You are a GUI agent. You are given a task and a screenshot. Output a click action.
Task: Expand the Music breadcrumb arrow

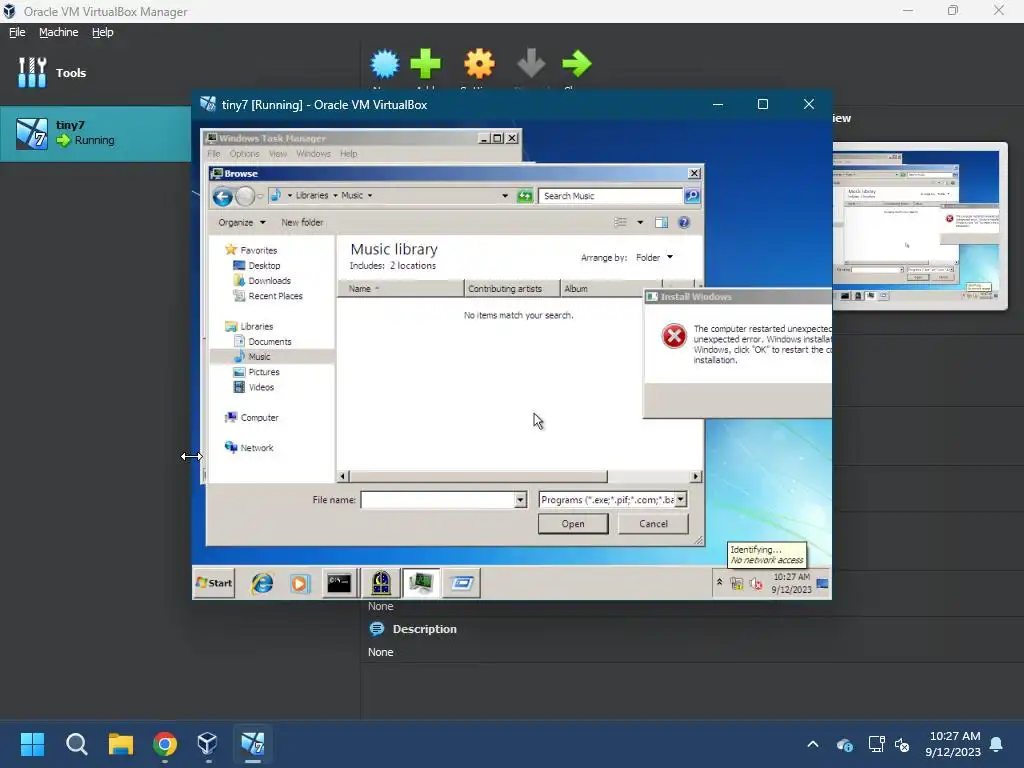(370, 195)
